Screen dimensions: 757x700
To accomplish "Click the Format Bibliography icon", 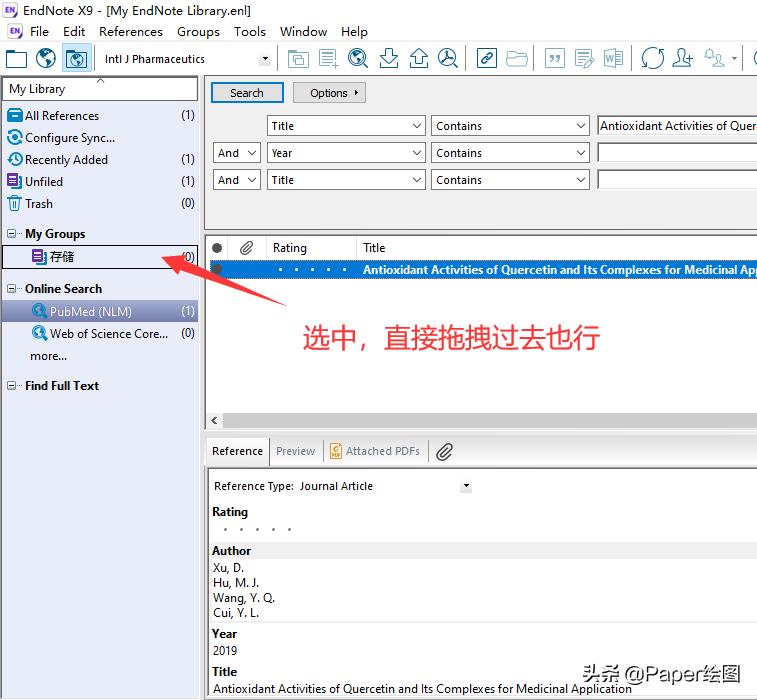I will (x=584, y=59).
